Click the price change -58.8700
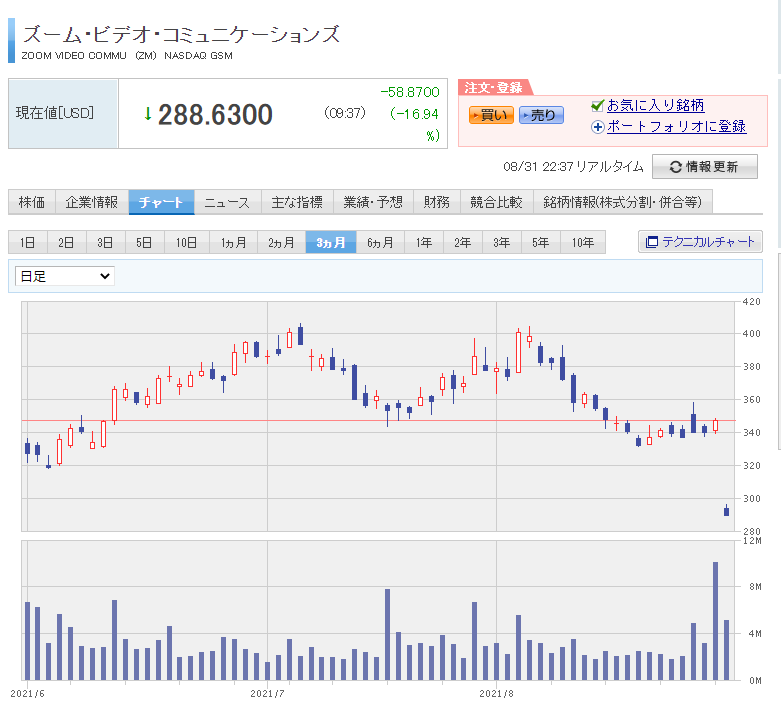Screen dimensions: 781x704 (x=410, y=92)
